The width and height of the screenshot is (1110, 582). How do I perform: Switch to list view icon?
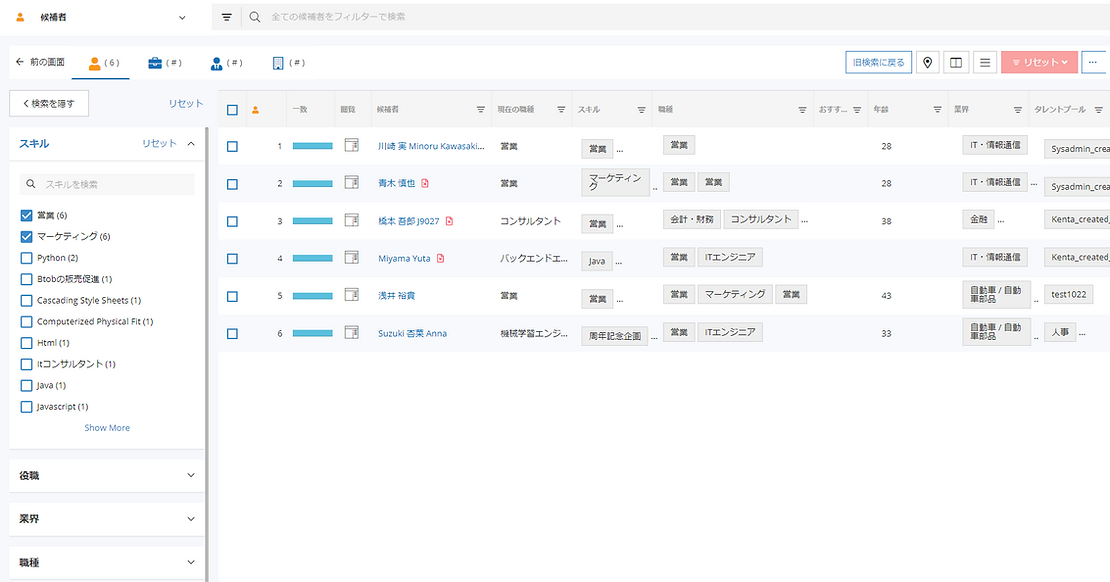point(985,62)
